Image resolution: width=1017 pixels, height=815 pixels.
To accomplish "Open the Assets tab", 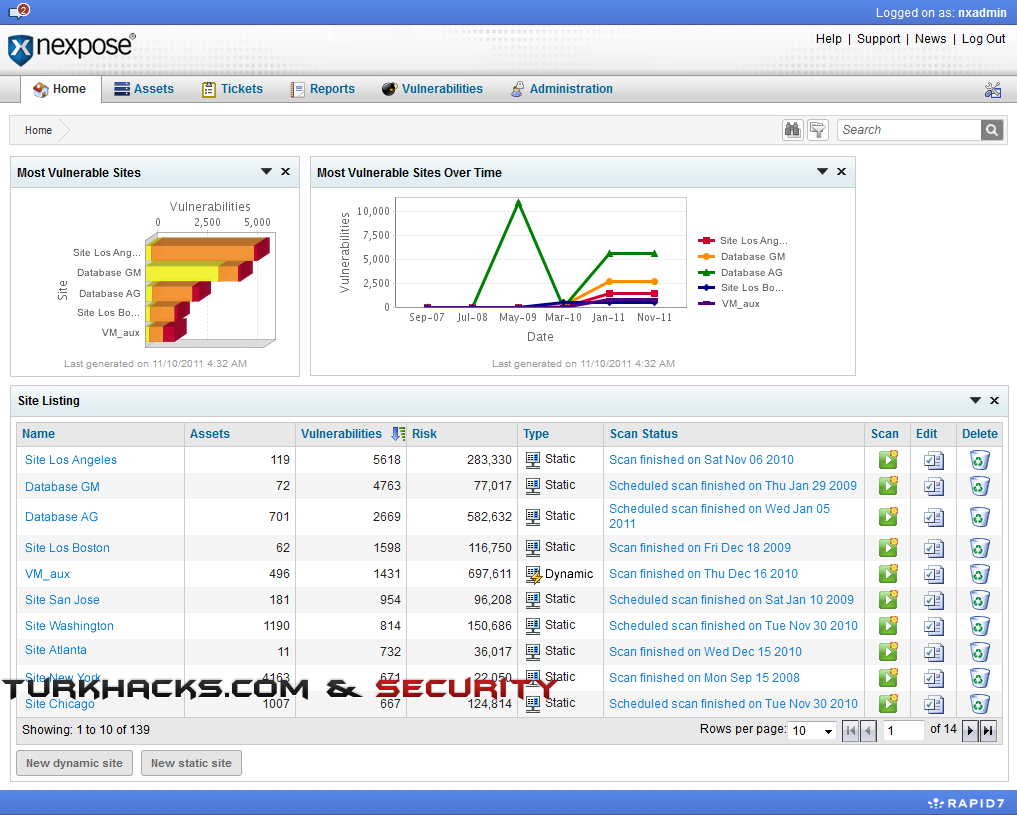I will [x=144, y=89].
